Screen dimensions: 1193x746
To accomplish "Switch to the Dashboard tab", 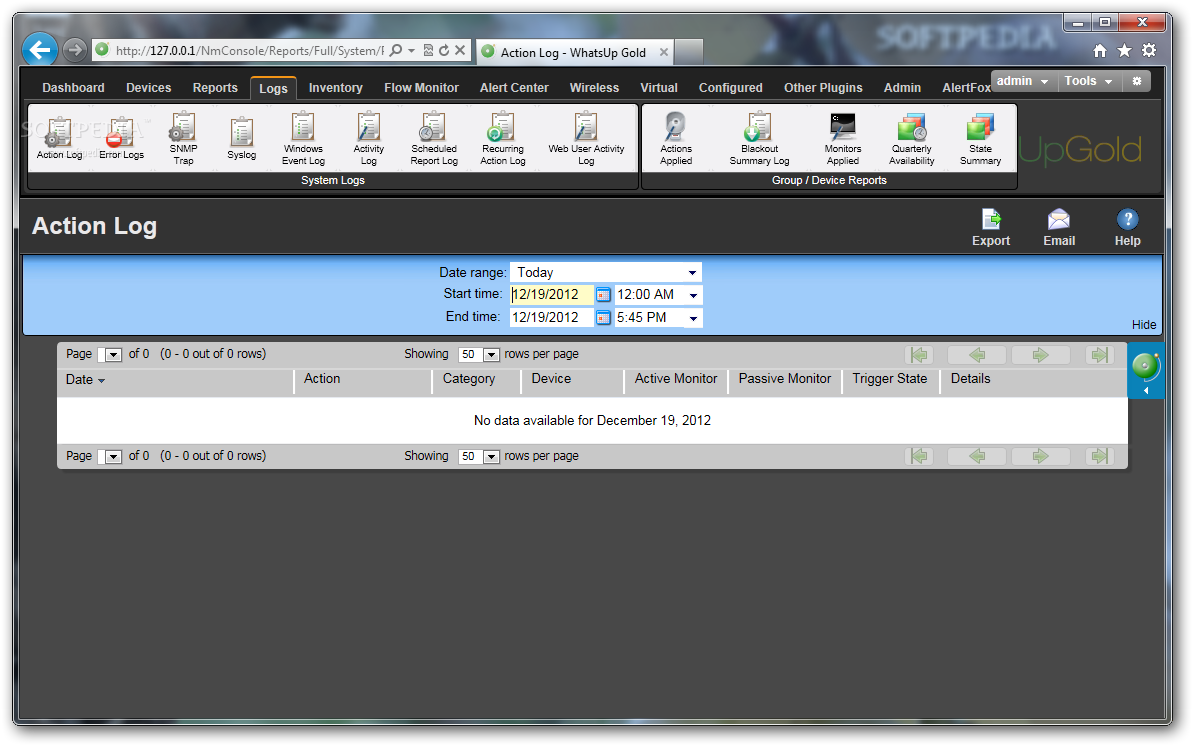I will pyautogui.click(x=73, y=88).
